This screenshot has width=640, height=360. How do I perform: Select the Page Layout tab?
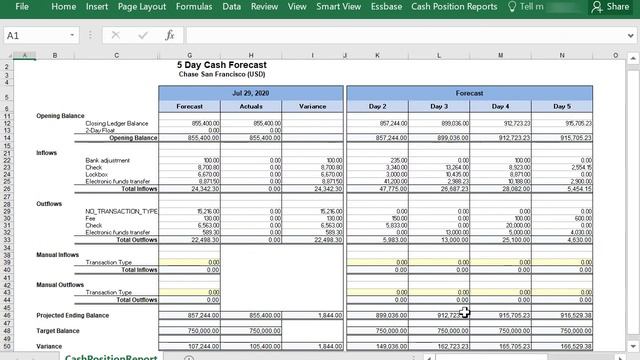pos(142,7)
